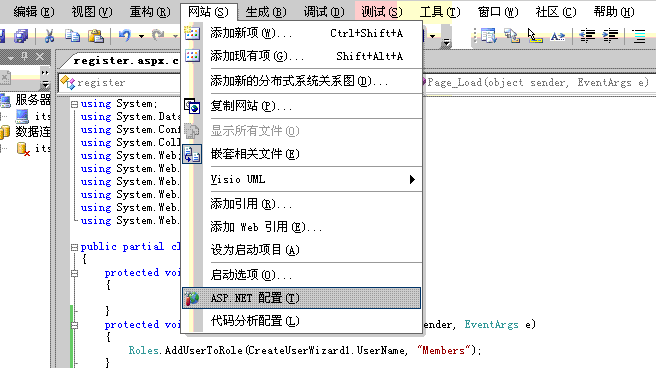Choose 添加现有项(G)... menu entry
The height and width of the screenshot is (368, 656).
point(302,56)
